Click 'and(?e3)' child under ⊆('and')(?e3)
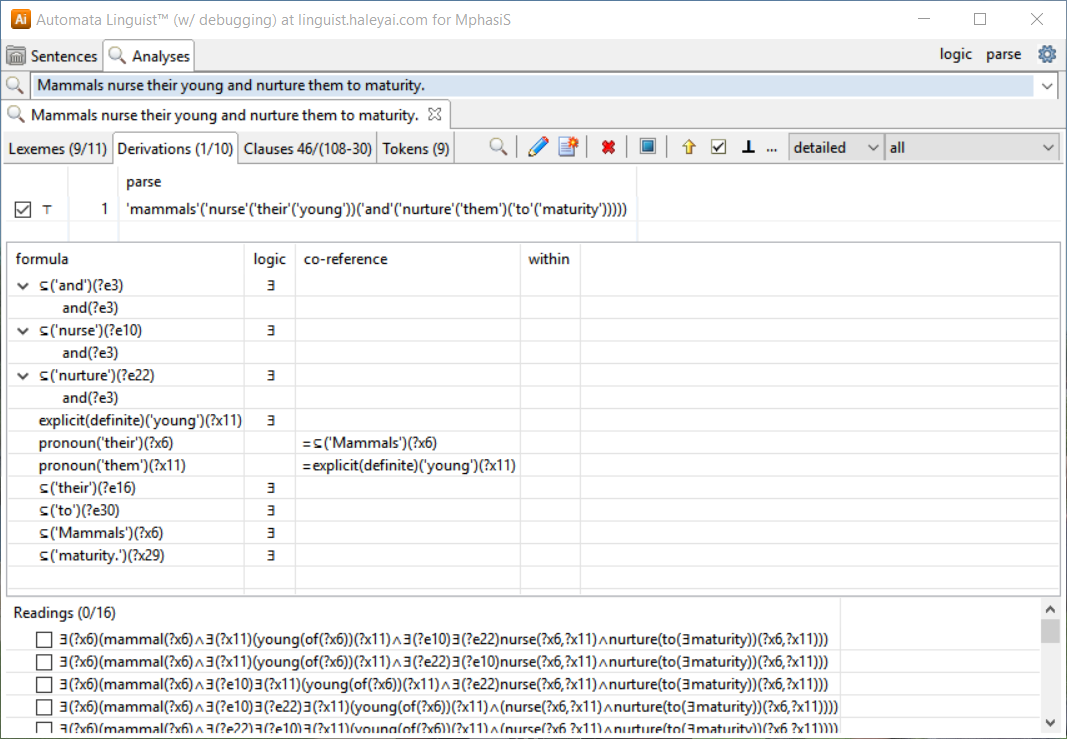Image resolution: width=1067 pixels, height=739 pixels. pyautogui.click(x=90, y=308)
